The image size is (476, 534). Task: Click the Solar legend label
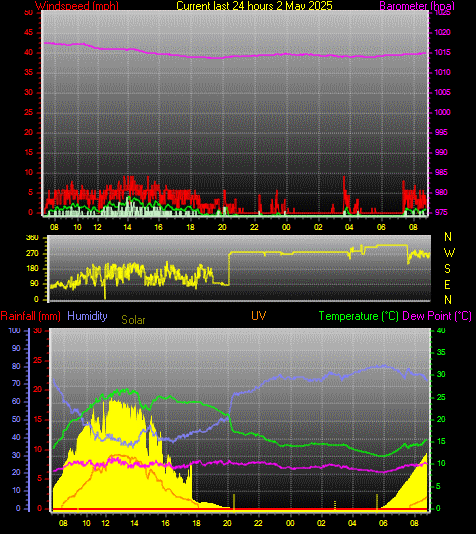pos(133,320)
